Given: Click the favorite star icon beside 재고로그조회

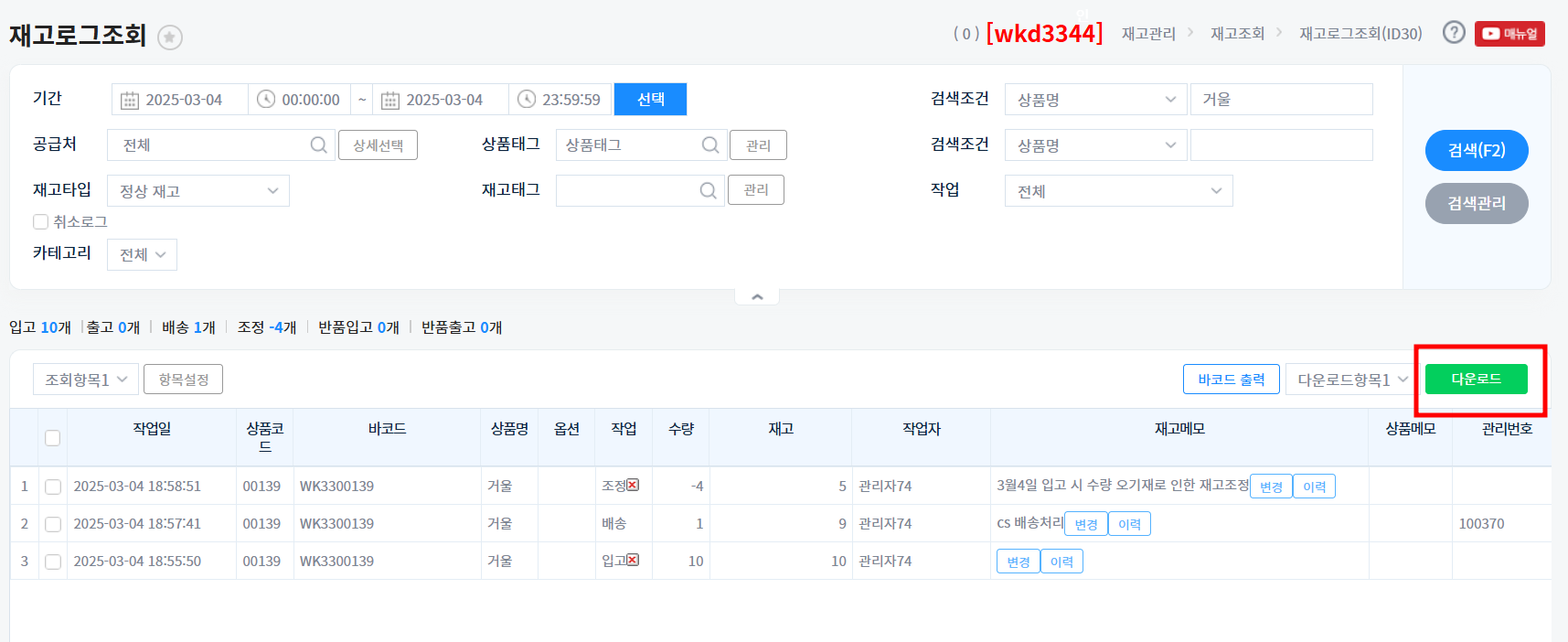Looking at the screenshot, I should [170, 37].
